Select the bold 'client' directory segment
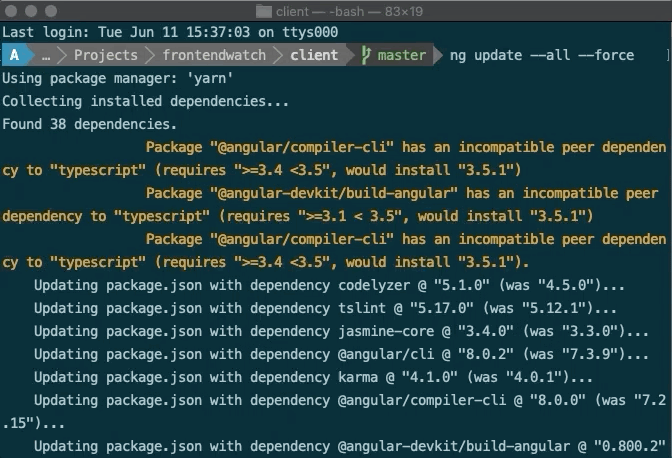The width and height of the screenshot is (672, 458). [x=313, y=55]
